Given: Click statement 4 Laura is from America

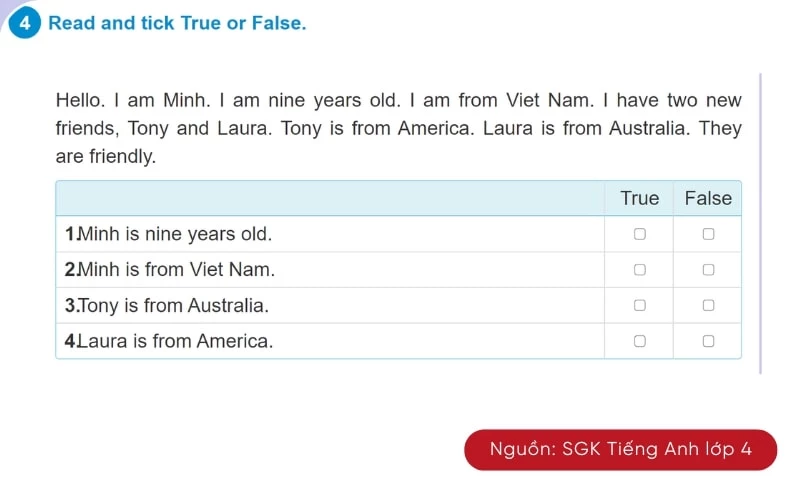Looking at the screenshot, I should (169, 341).
